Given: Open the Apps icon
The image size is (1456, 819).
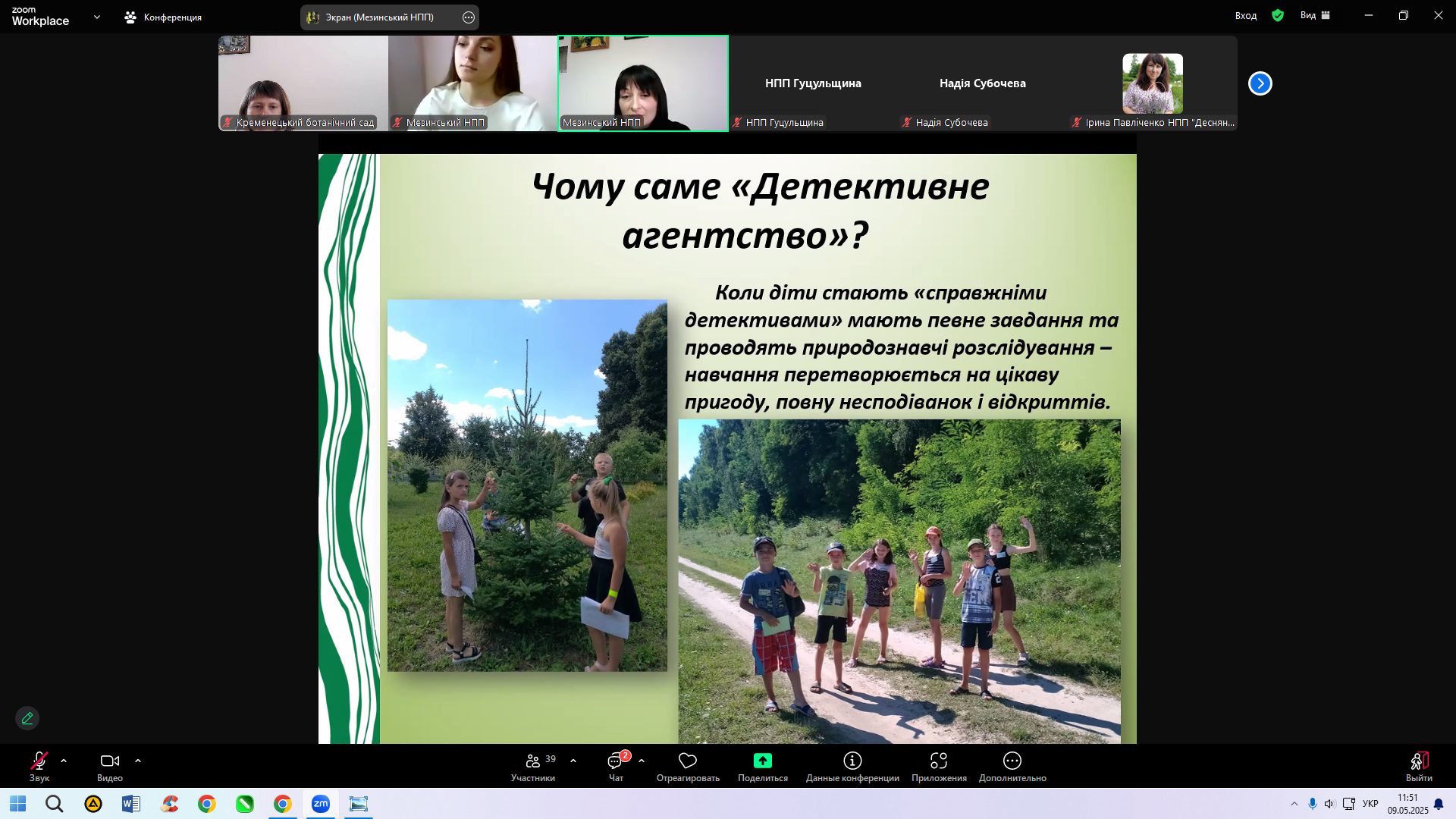Looking at the screenshot, I should click(x=939, y=761).
